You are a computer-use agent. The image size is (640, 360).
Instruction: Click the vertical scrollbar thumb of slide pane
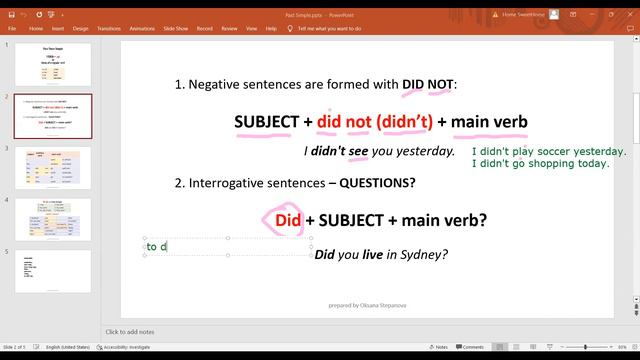click(636, 118)
